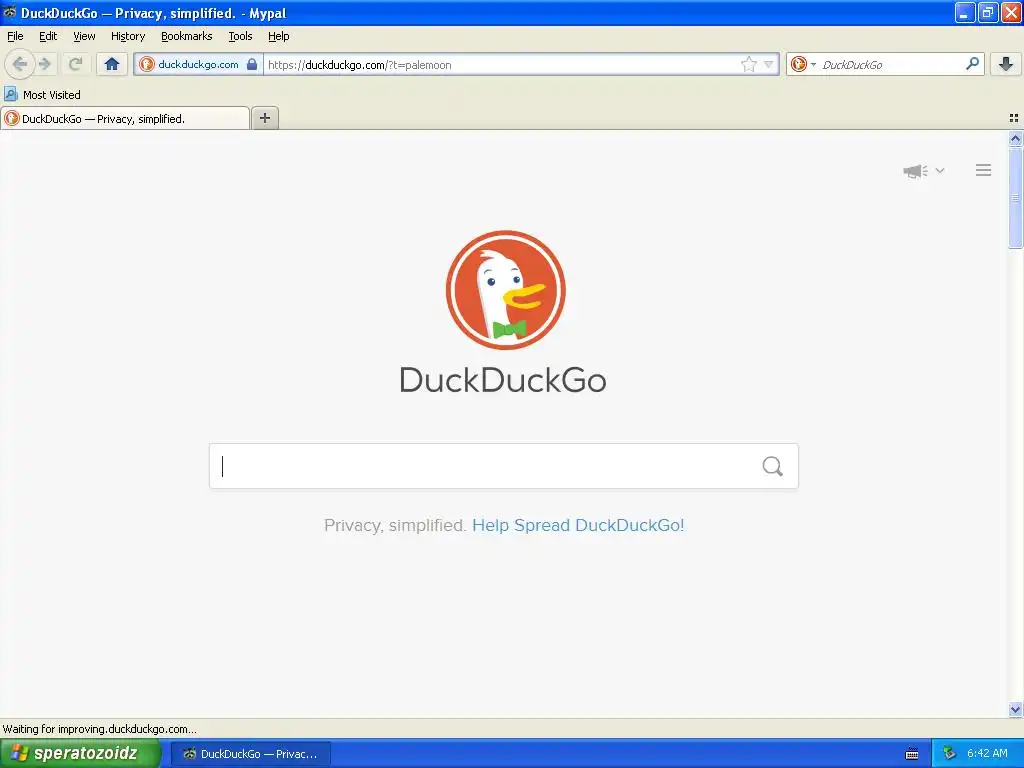Viewport: 1024px width, 768px height.
Task: Minimize the Mypal window
Action: (x=964, y=12)
